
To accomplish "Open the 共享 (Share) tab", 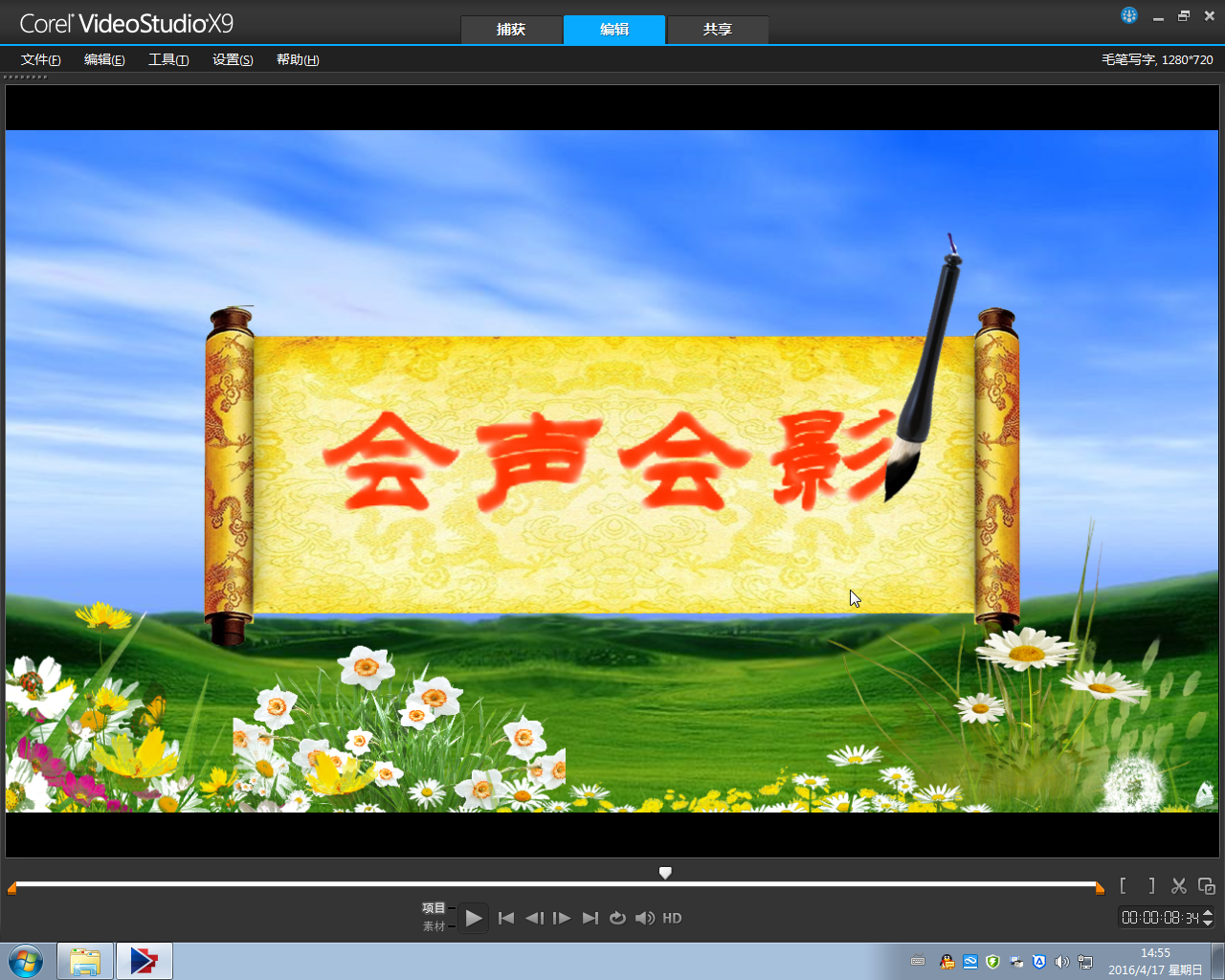I will pos(718,30).
